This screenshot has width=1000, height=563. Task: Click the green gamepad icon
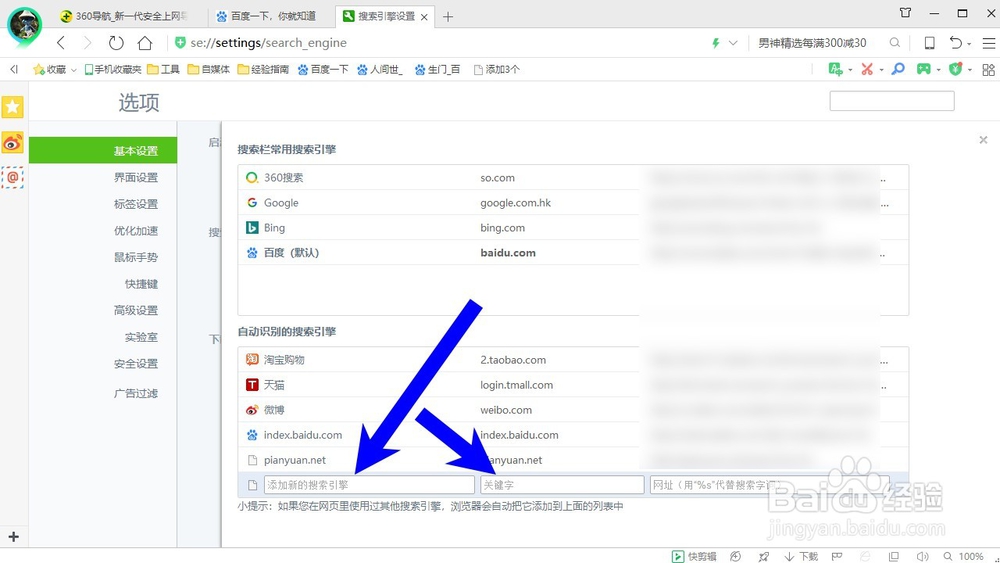tap(923, 69)
